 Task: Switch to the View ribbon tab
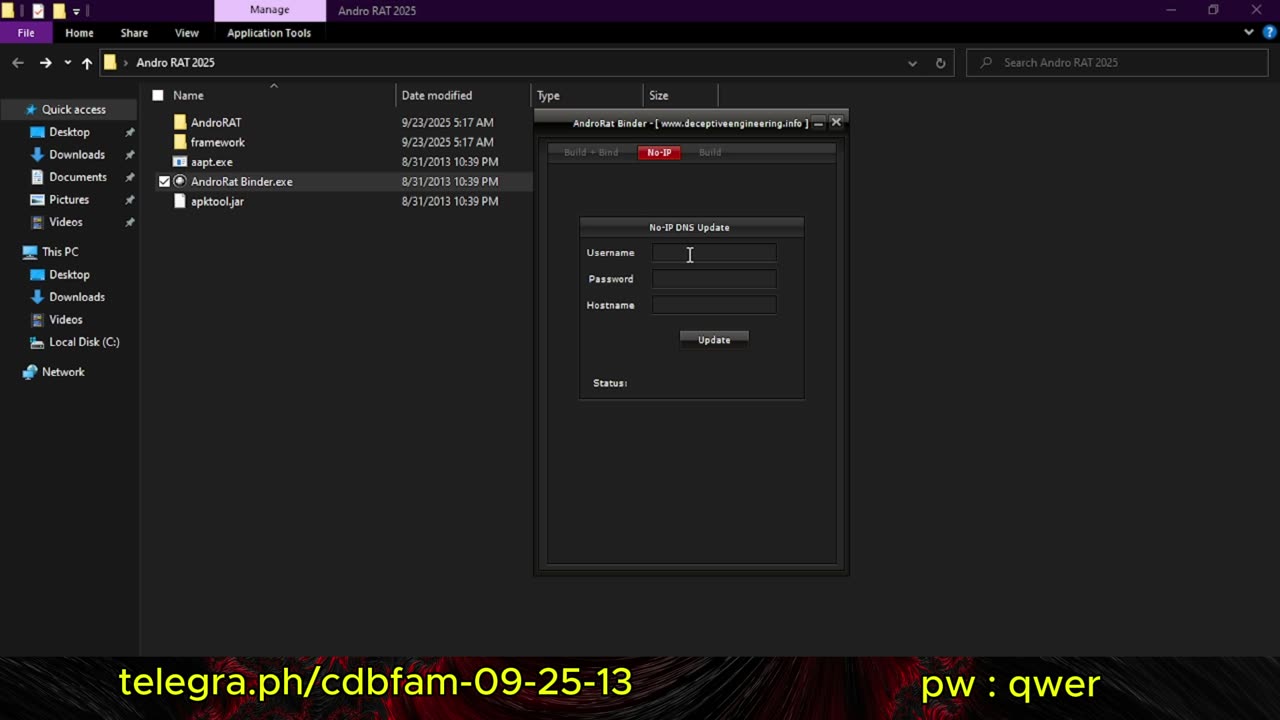(x=187, y=32)
